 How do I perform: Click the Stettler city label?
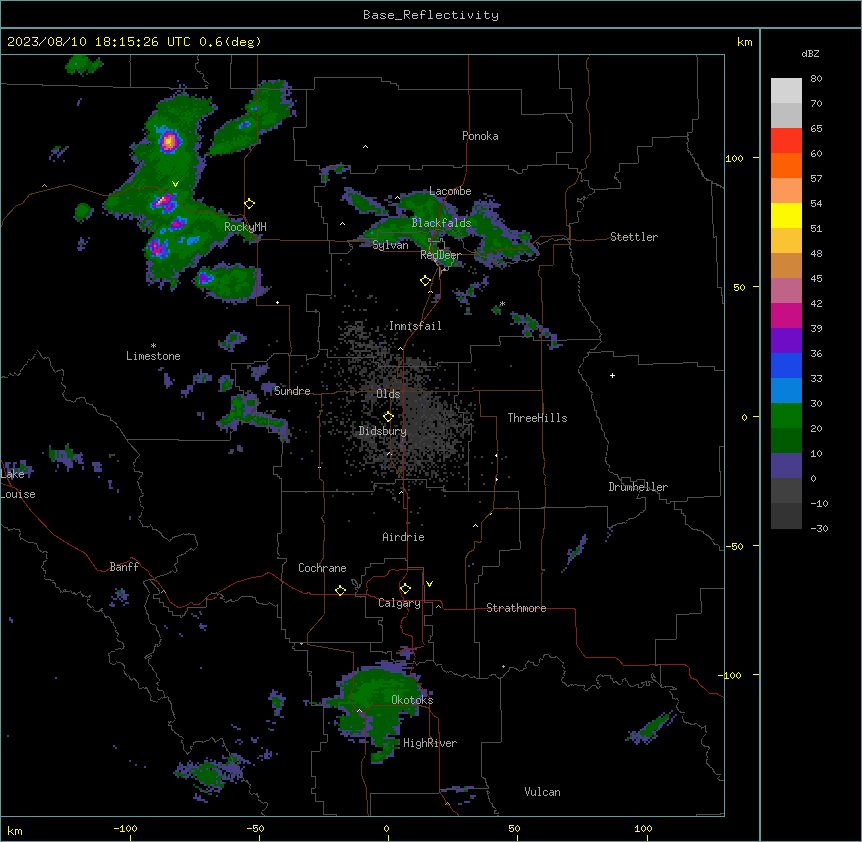click(x=634, y=237)
